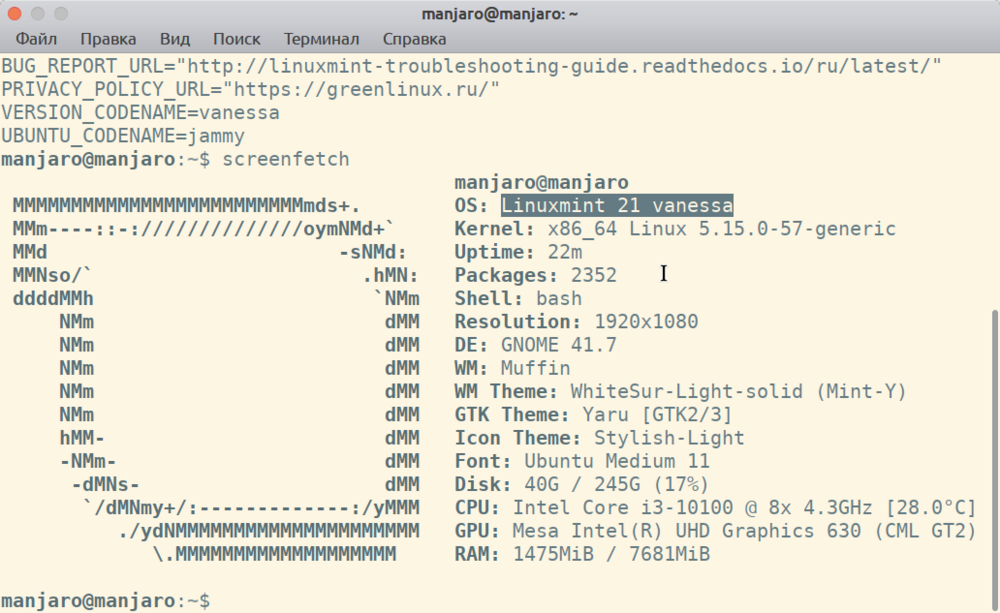Open the Терминал menu

tap(321, 39)
